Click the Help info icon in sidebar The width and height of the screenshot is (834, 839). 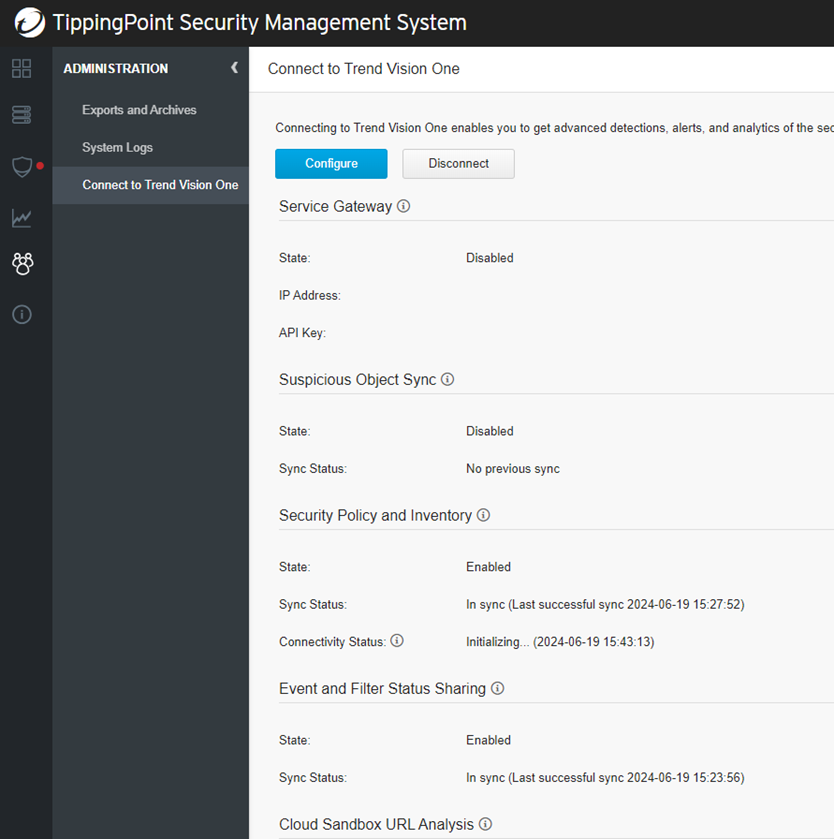click(21, 314)
